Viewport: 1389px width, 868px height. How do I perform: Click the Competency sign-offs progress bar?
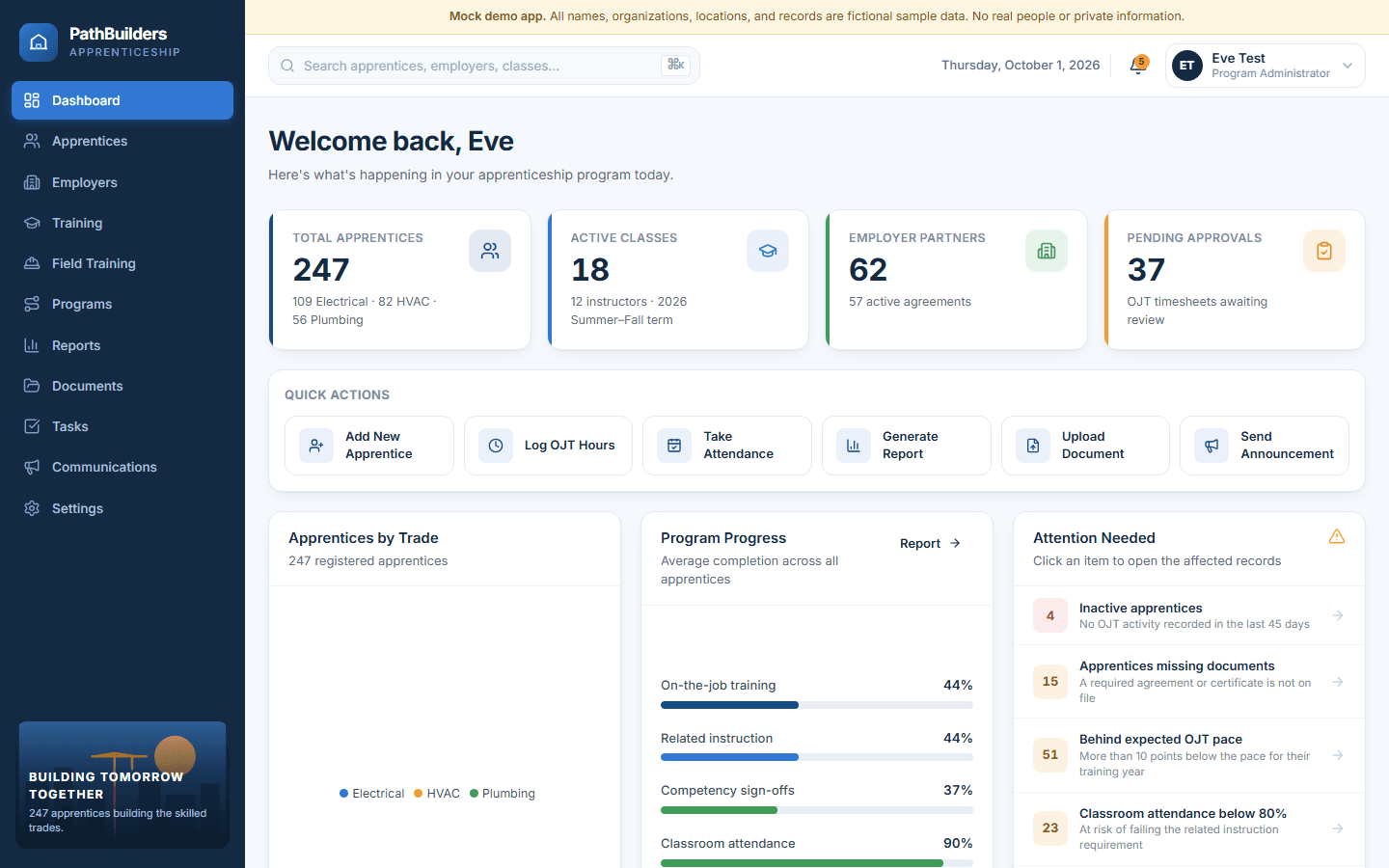817,810
